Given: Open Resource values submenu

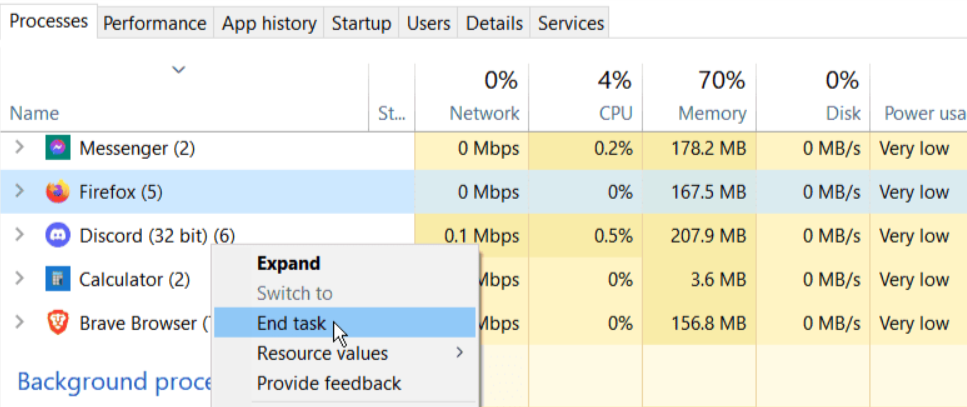Looking at the screenshot, I should click(x=322, y=353).
